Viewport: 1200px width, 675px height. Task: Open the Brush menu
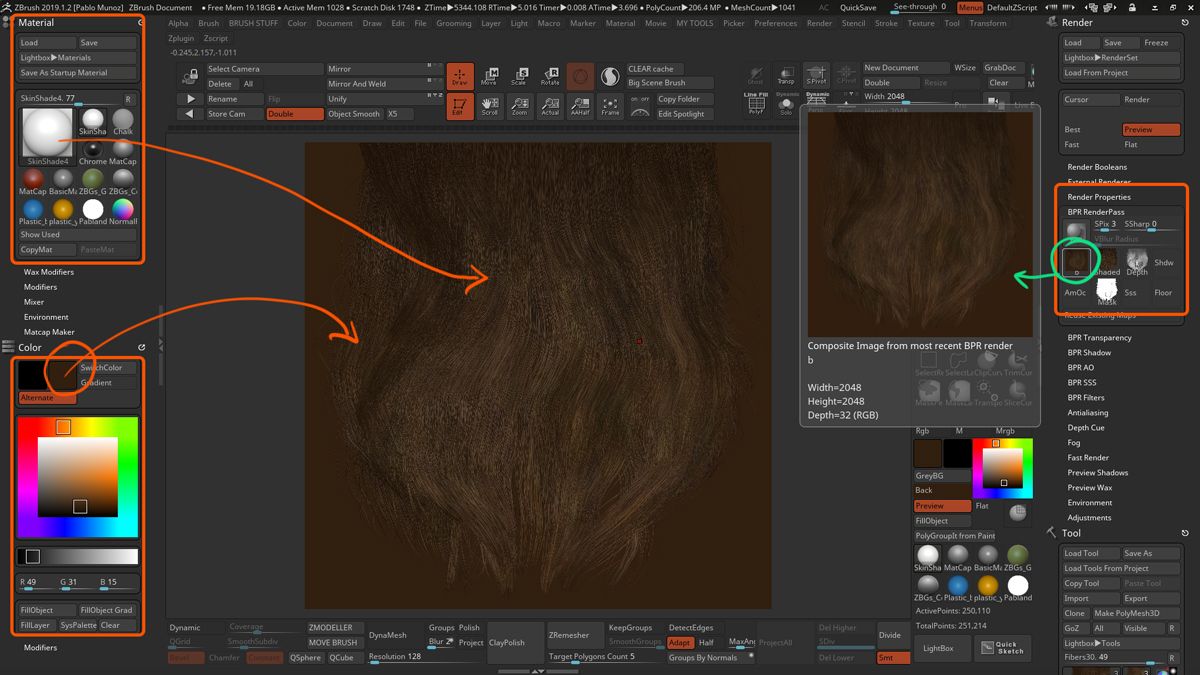[x=208, y=23]
